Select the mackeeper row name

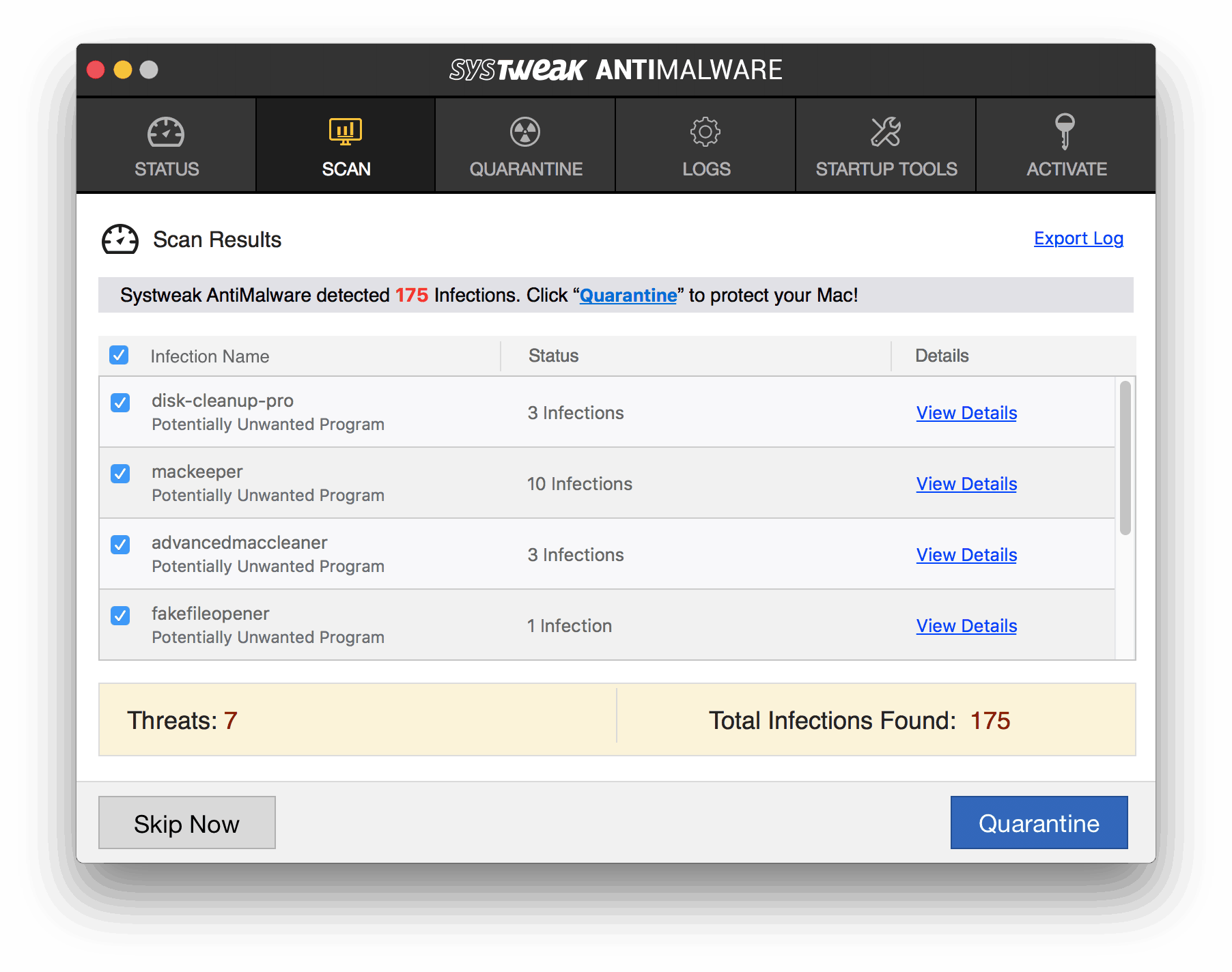197,472
